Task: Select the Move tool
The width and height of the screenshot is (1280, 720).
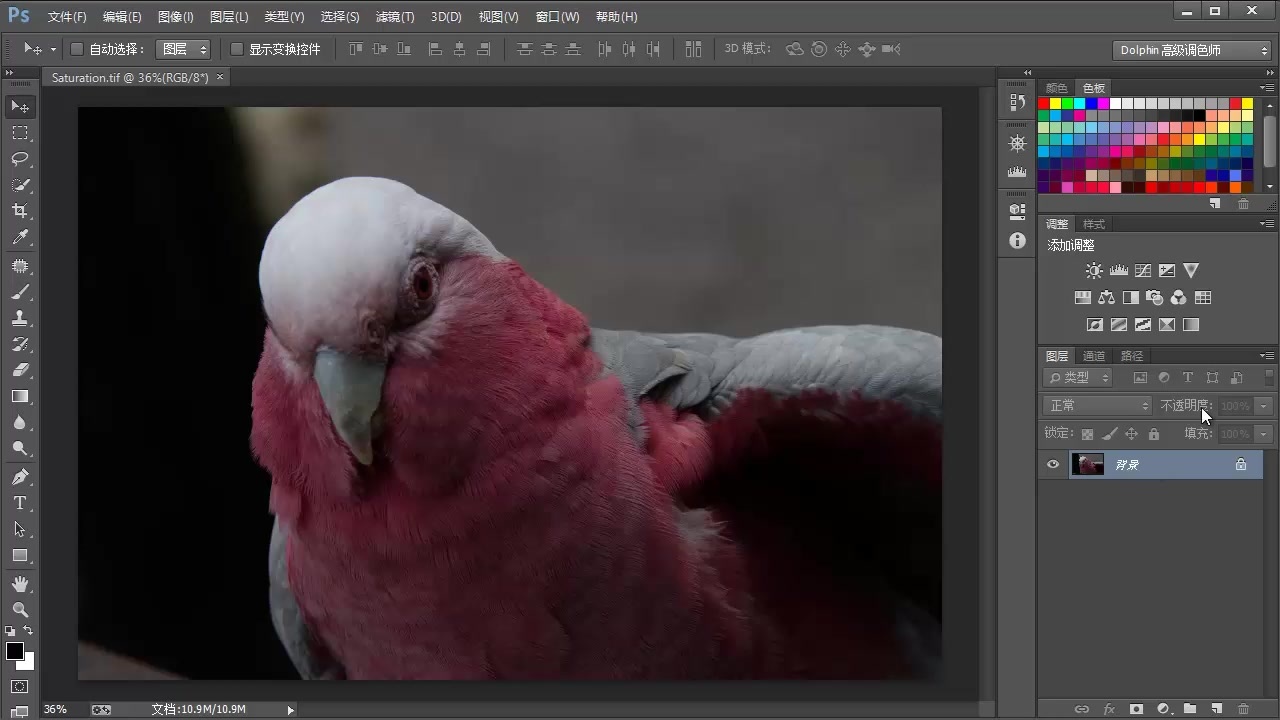Action: click(x=20, y=106)
